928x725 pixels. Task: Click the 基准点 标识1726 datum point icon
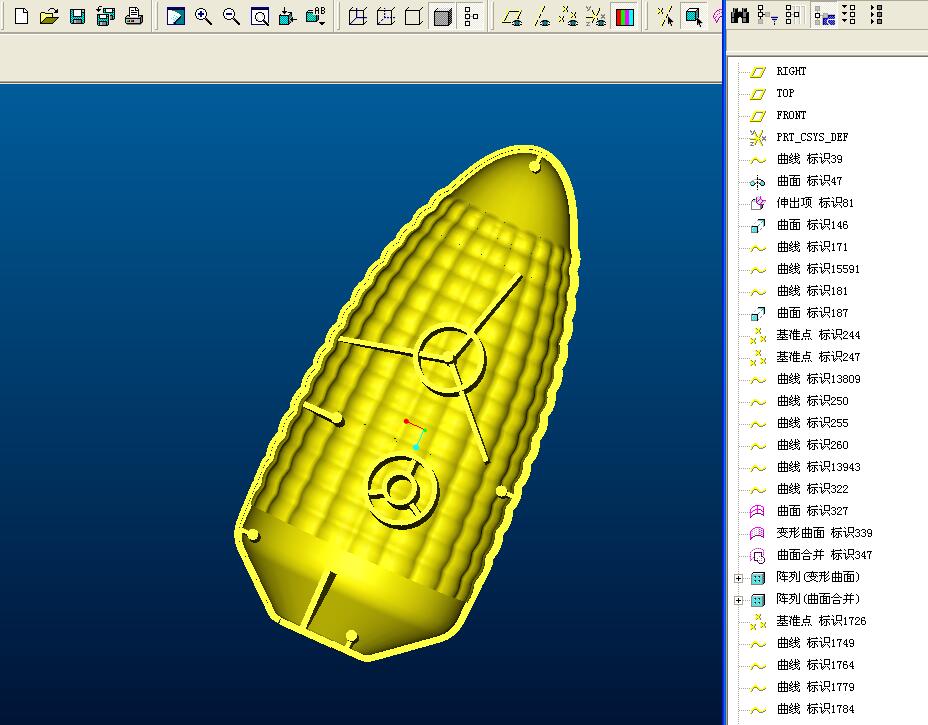tap(758, 621)
